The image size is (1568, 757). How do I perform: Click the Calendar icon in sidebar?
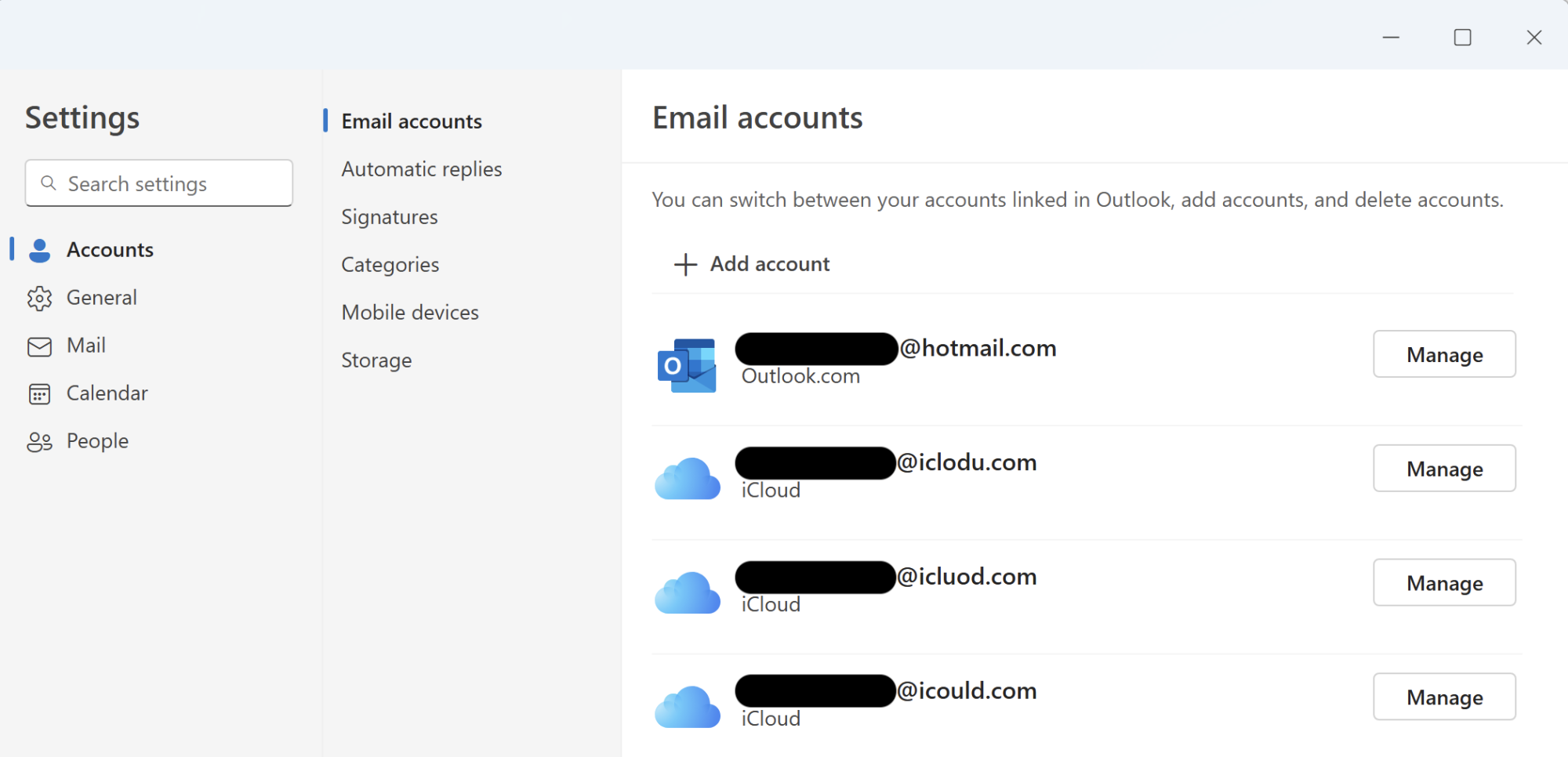pyautogui.click(x=39, y=393)
